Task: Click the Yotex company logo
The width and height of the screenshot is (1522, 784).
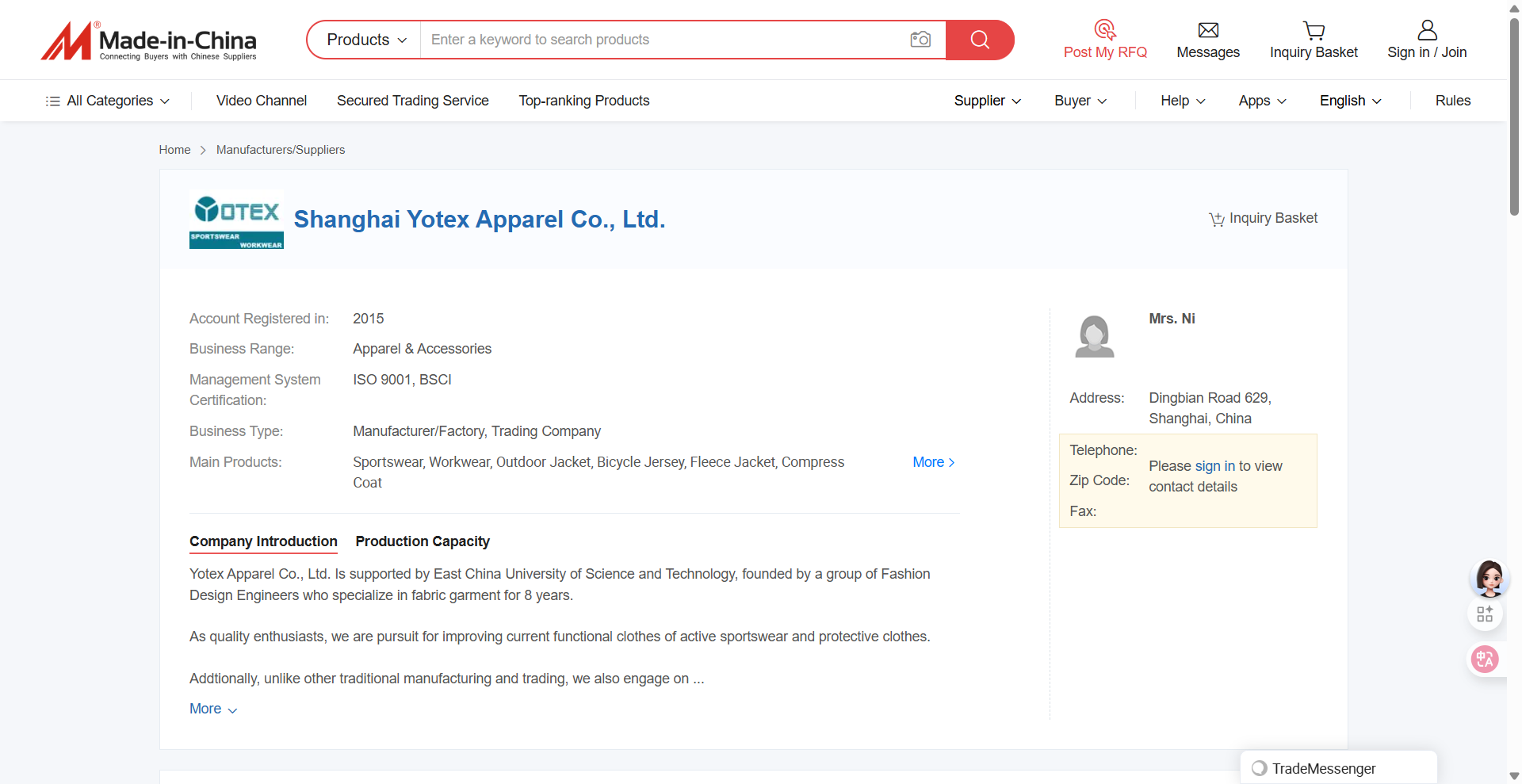Action: (236, 220)
